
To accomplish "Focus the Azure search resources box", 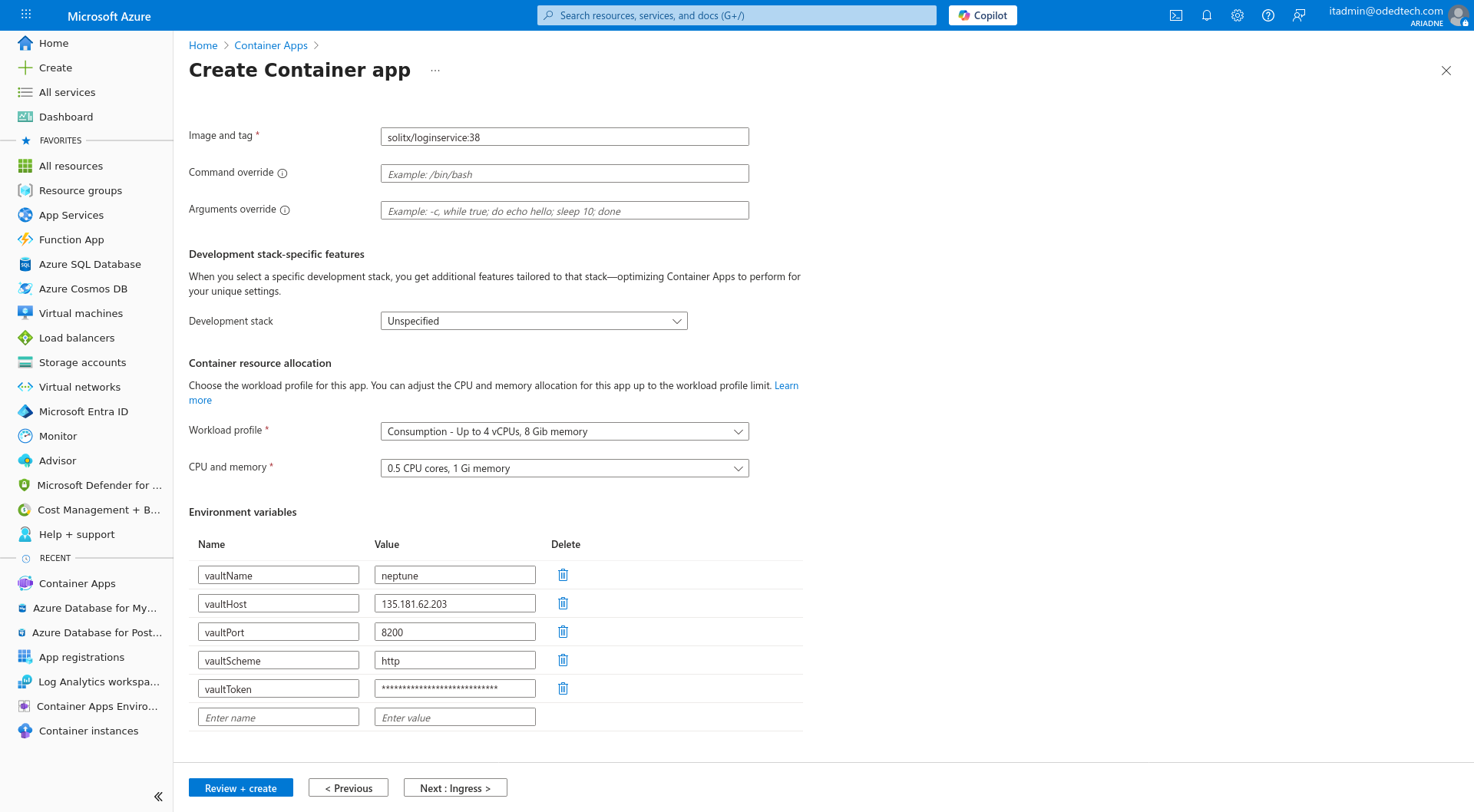I will tap(737, 15).
